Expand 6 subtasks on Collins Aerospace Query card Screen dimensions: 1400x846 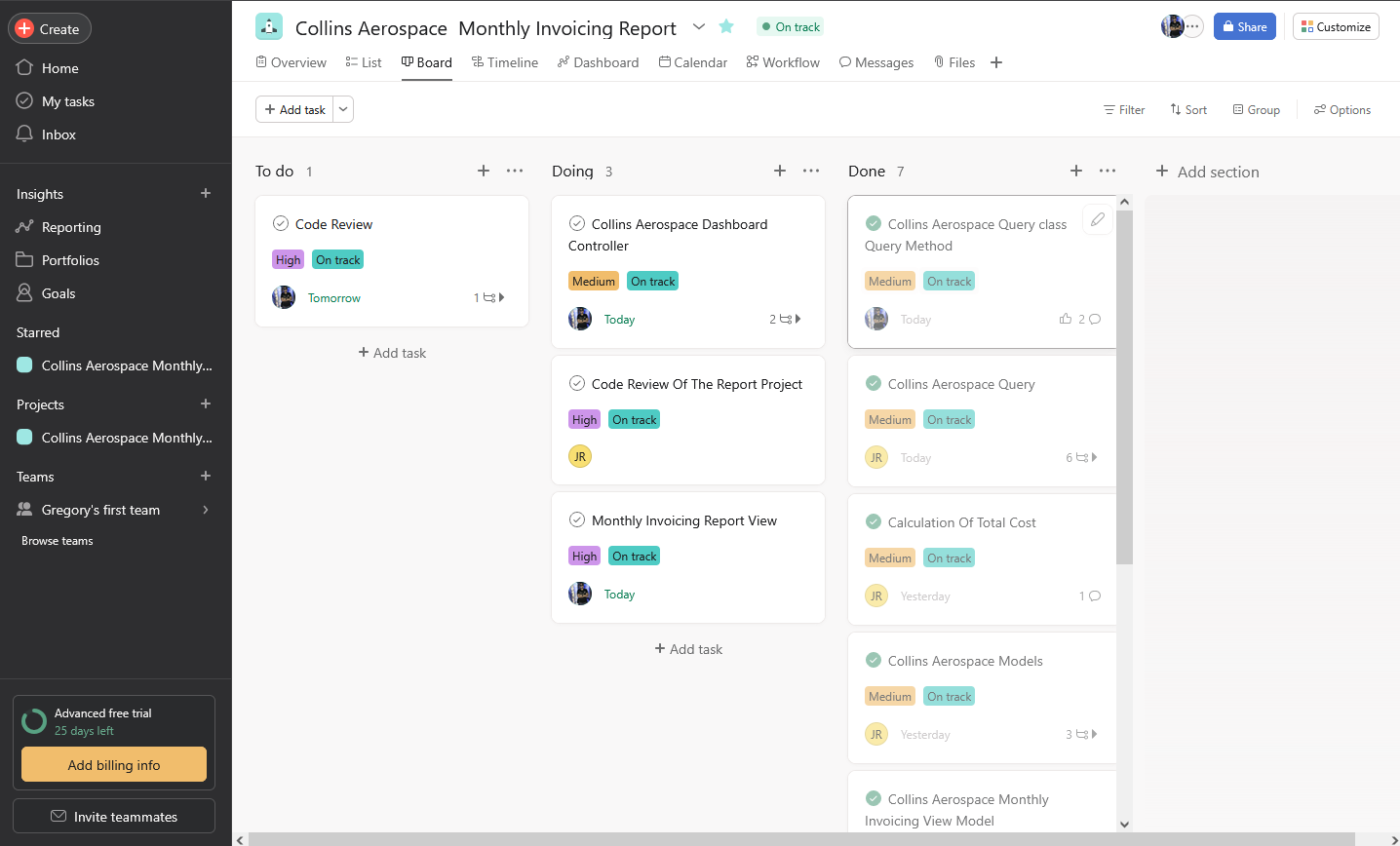(1081, 457)
